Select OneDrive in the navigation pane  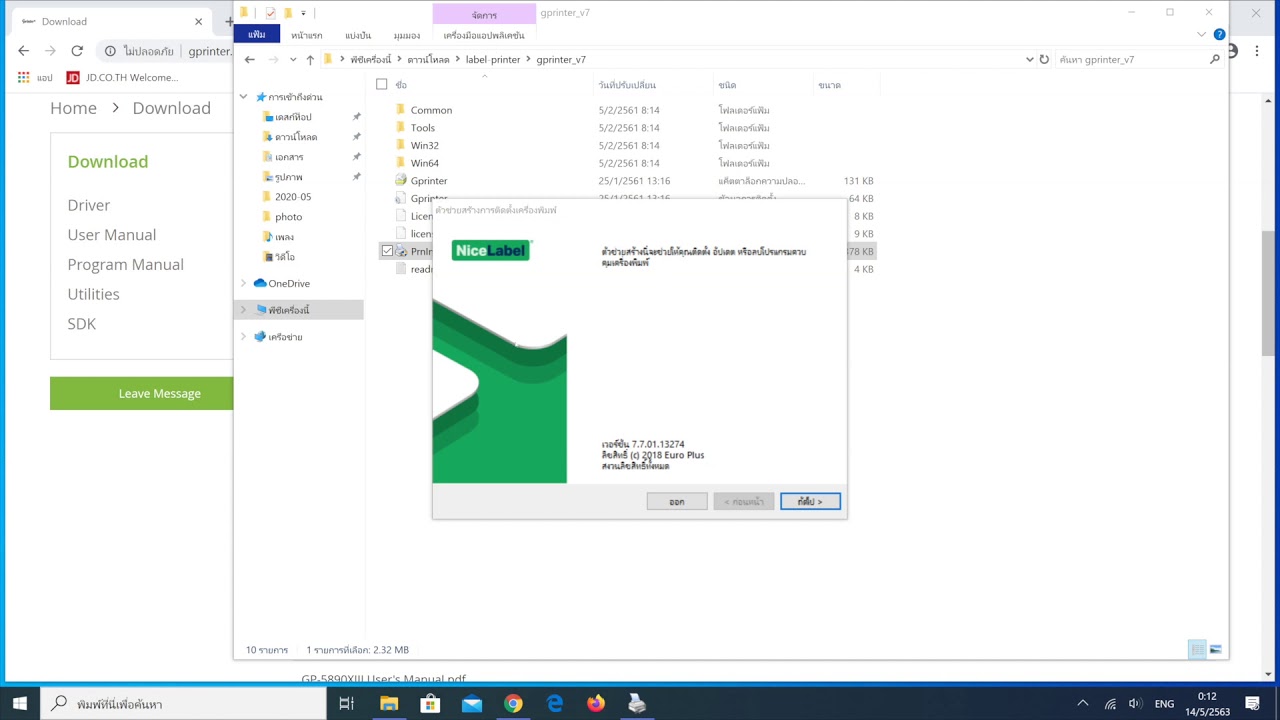pos(289,283)
